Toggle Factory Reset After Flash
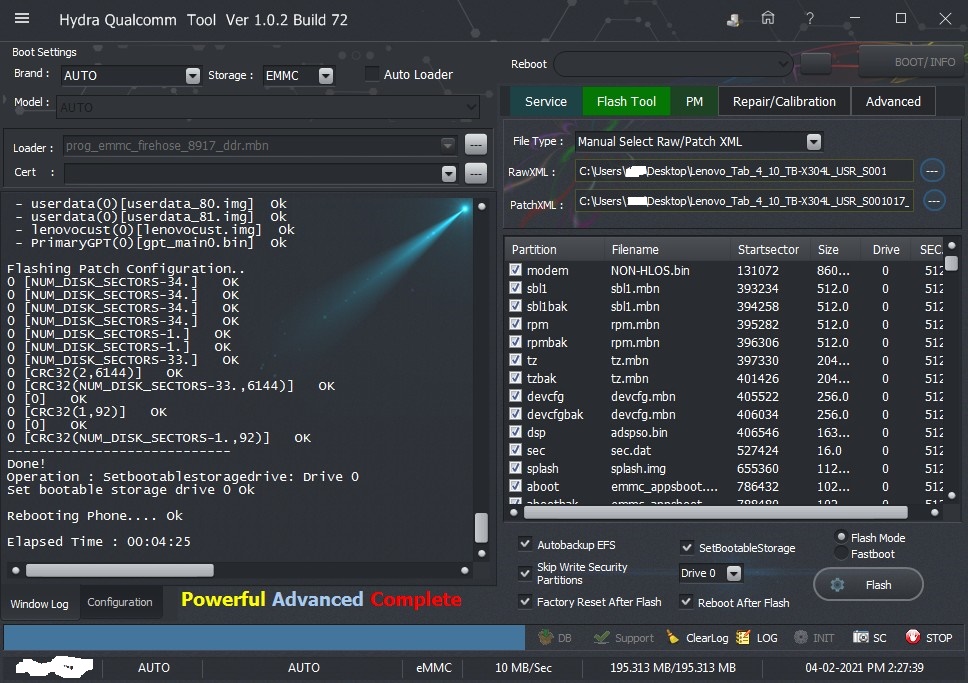Screen dimensions: 968x683 (525, 601)
